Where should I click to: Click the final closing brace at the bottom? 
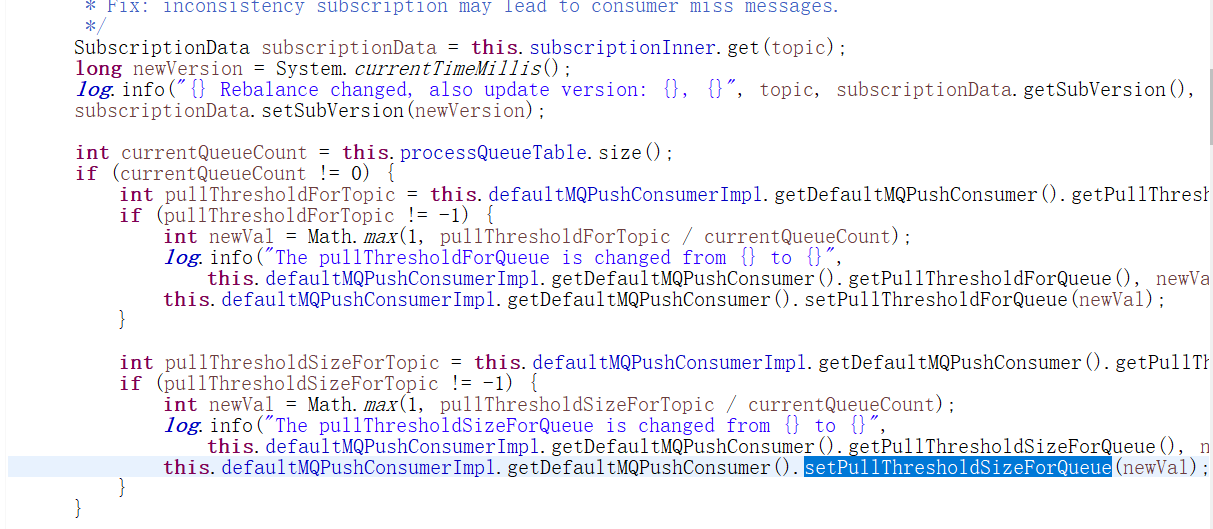pos(79,508)
